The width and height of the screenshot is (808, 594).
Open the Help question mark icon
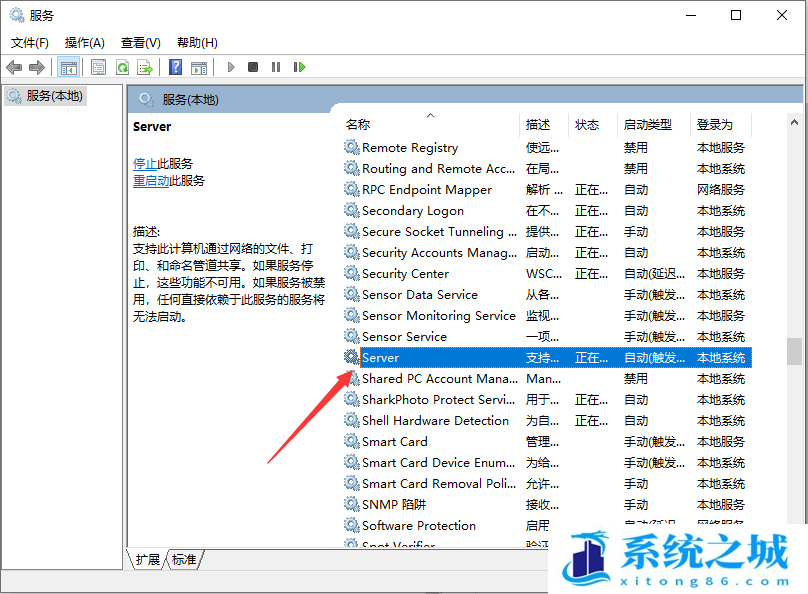(x=176, y=67)
